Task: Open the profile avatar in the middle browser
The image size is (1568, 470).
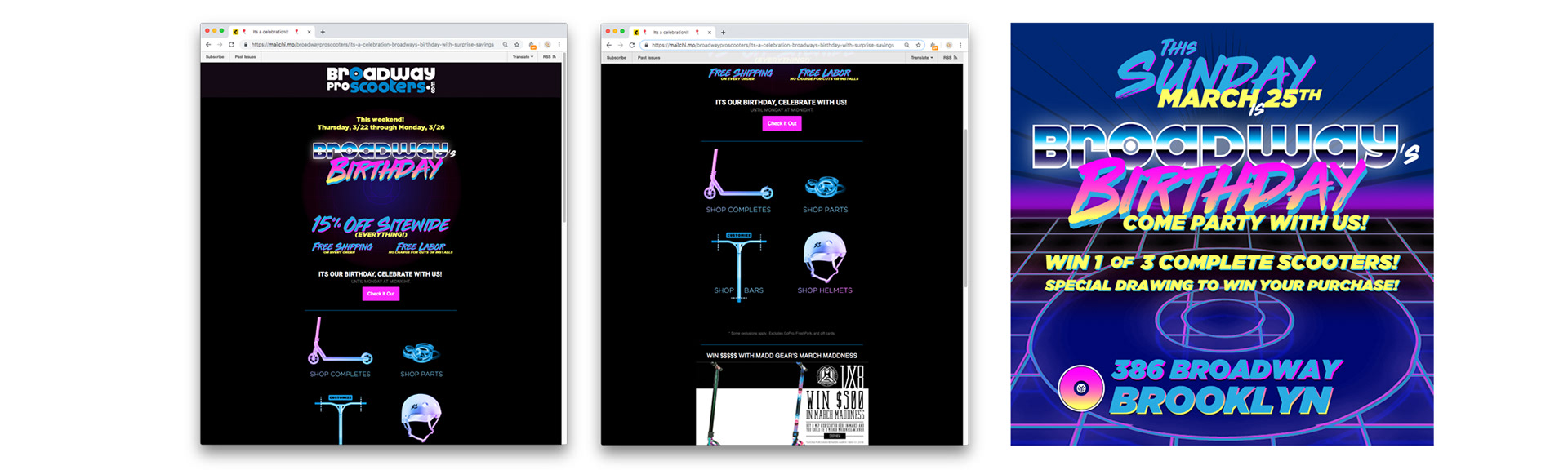Action: (949, 45)
